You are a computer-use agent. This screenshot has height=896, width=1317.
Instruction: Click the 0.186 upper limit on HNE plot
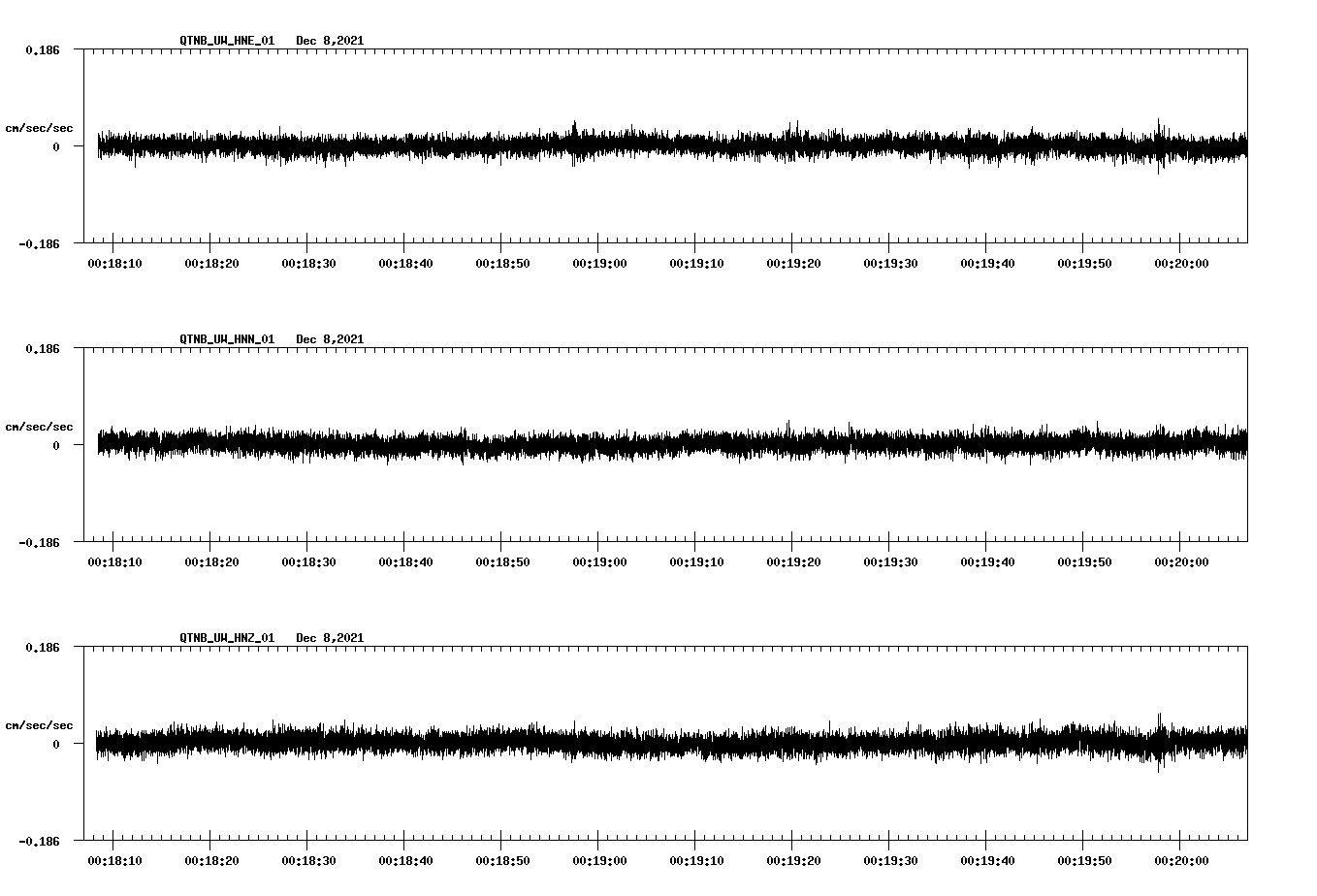42,49
